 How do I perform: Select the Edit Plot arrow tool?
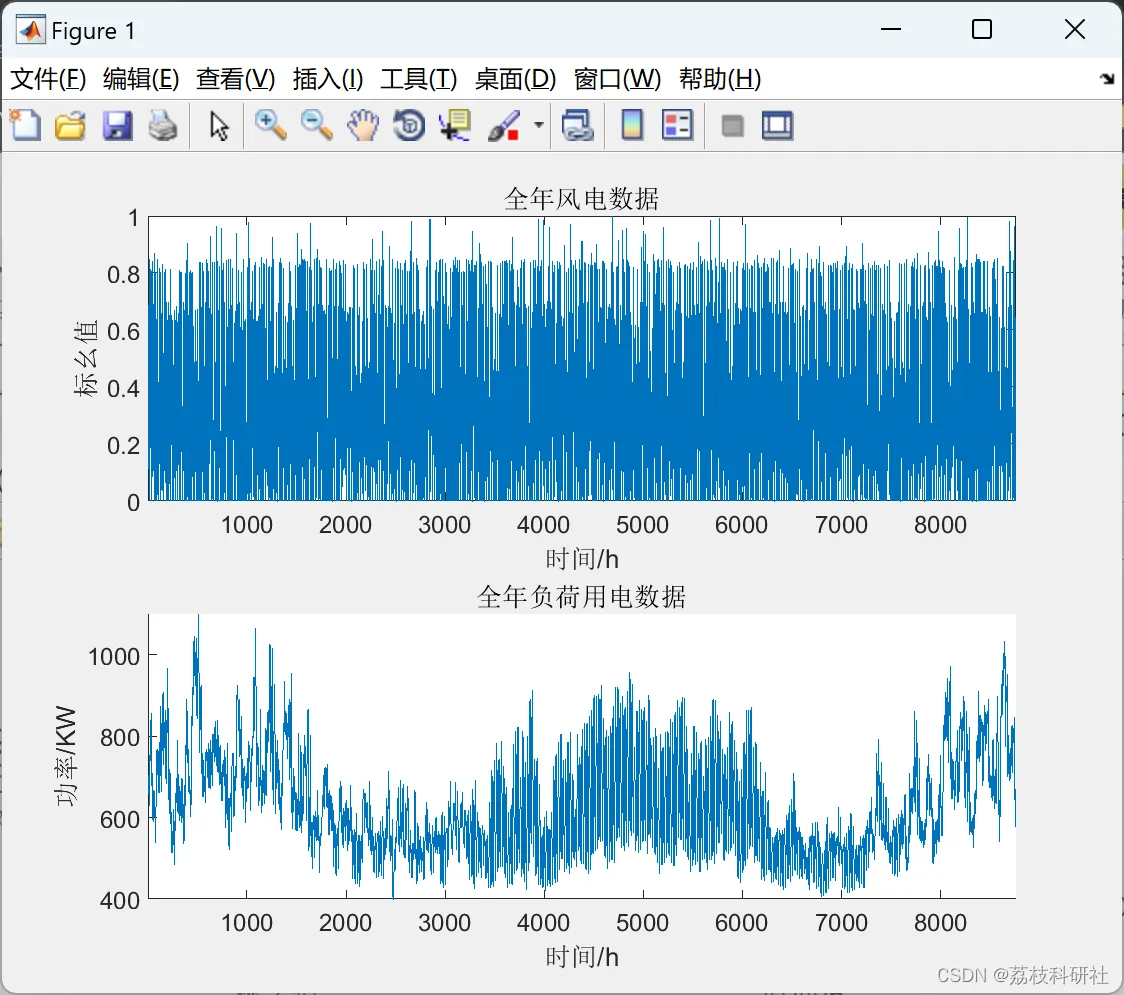click(x=219, y=125)
